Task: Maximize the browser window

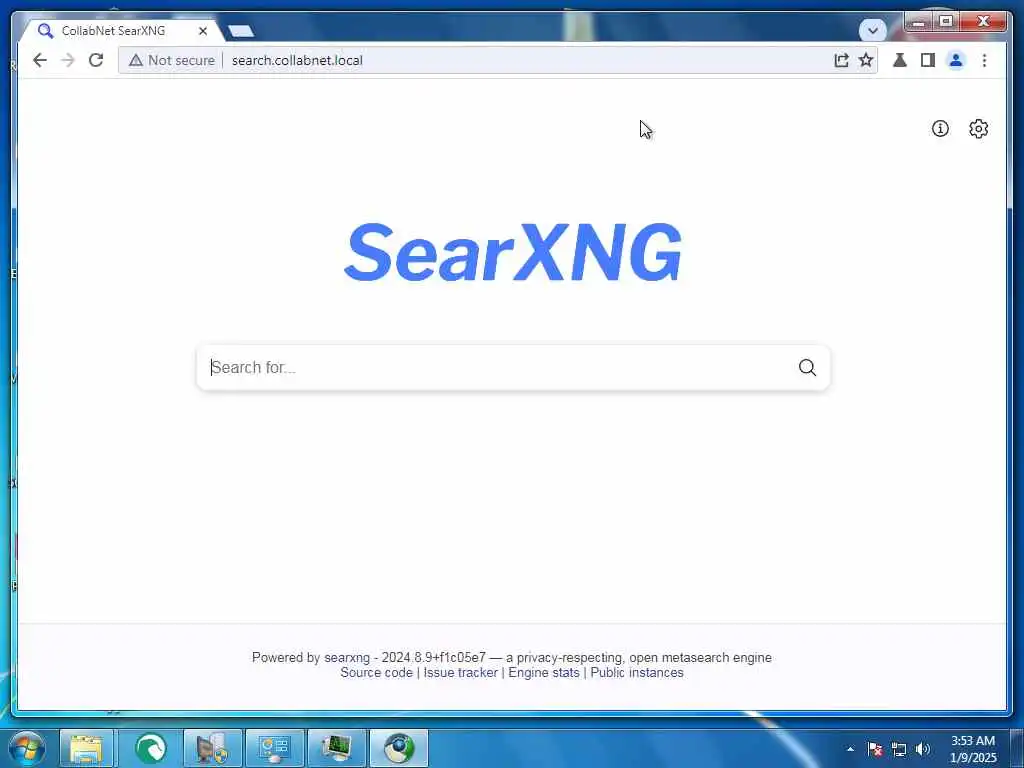Action: (946, 22)
